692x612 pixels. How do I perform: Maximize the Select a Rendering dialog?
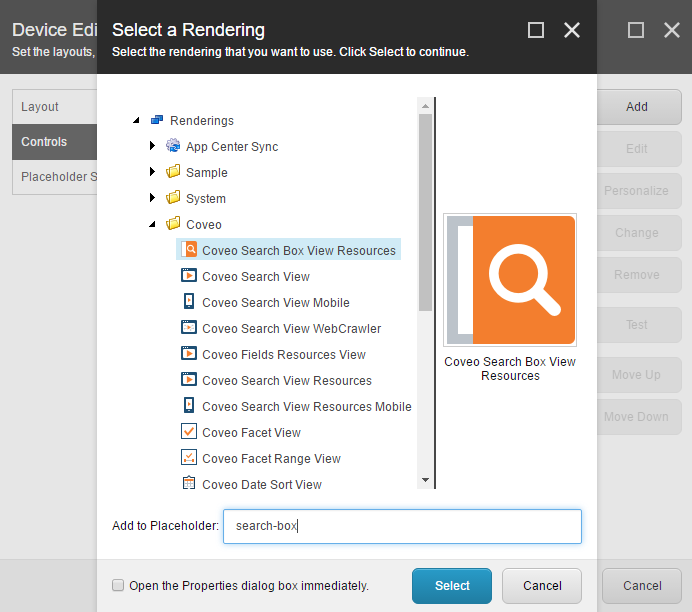pyautogui.click(x=536, y=30)
